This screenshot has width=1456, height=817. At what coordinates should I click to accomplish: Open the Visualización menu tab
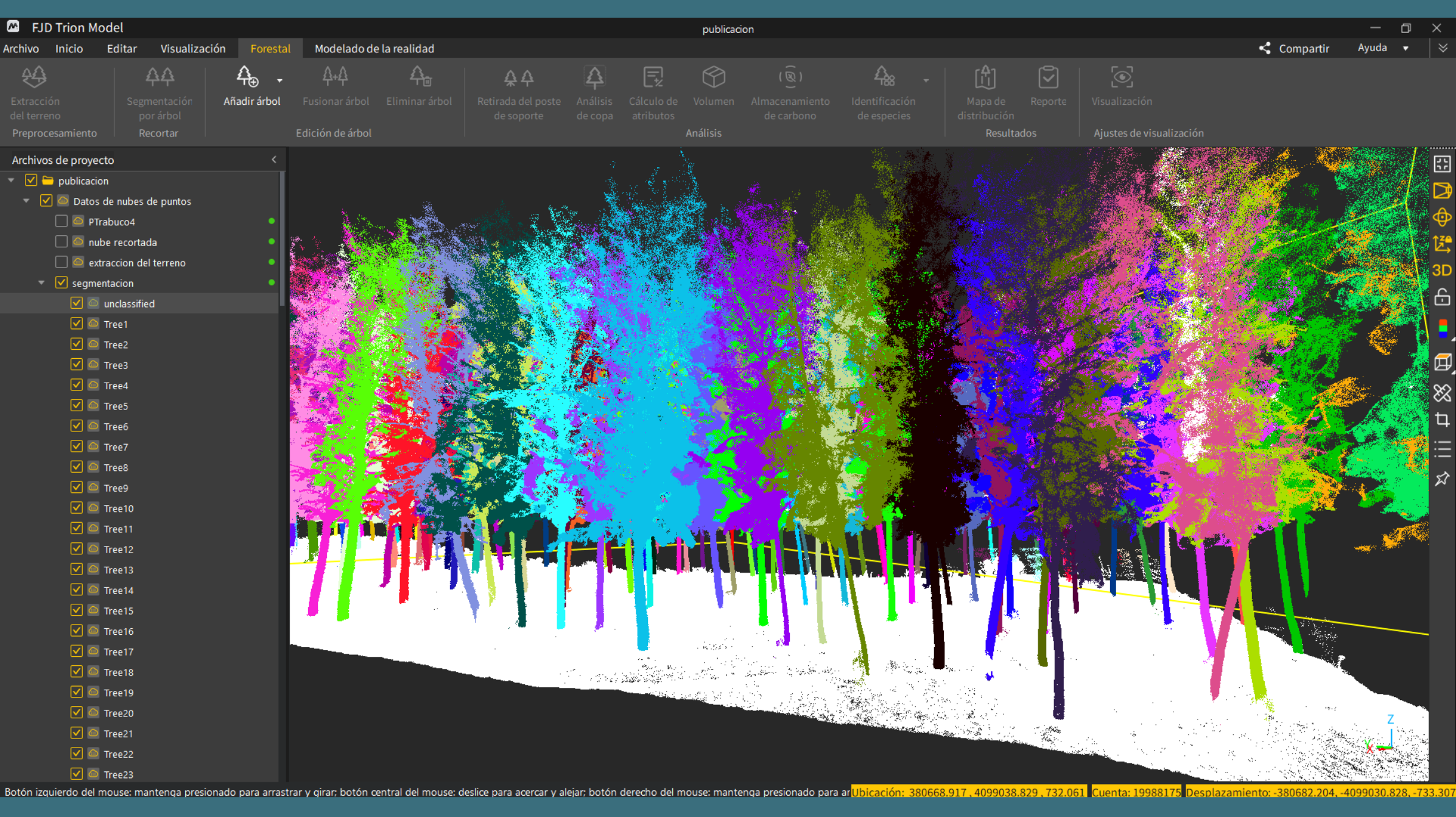click(x=192, y=48)
